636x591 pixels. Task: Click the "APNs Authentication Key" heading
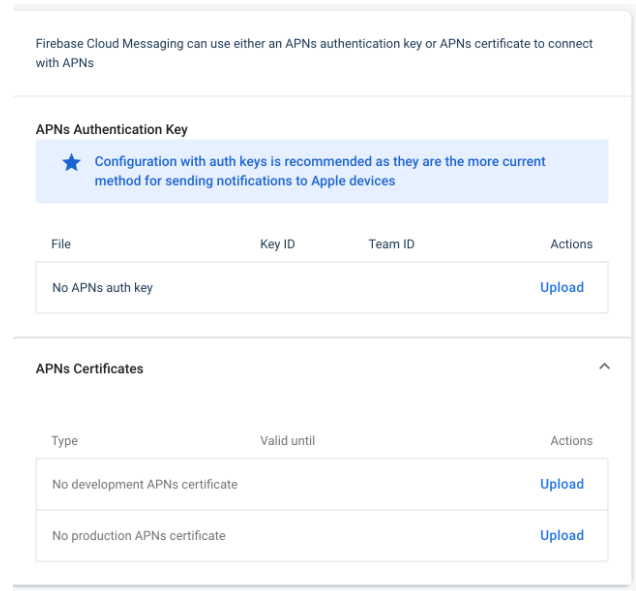click(x=112, y=129)
